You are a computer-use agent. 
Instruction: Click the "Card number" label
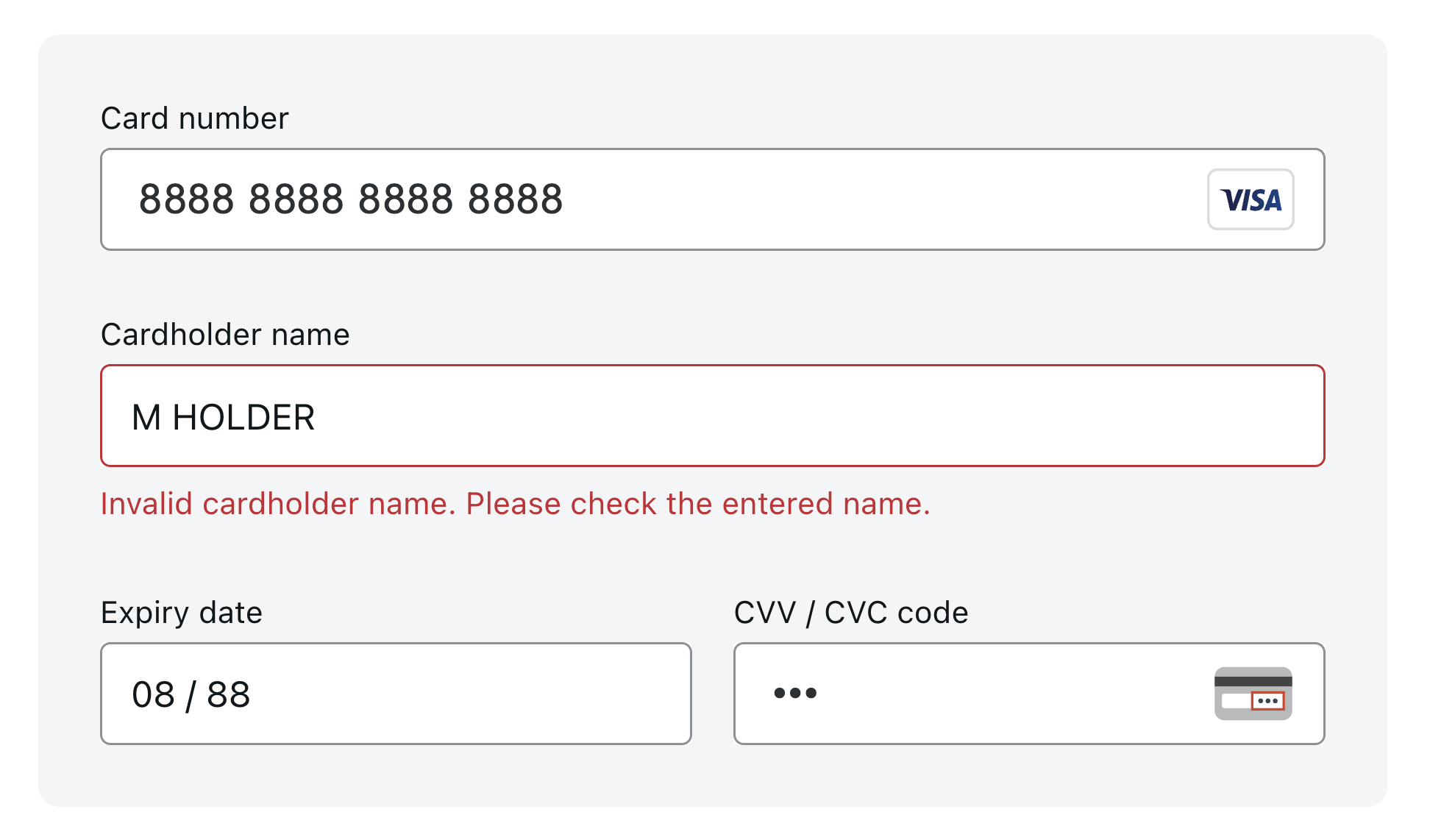coord(194,118)
